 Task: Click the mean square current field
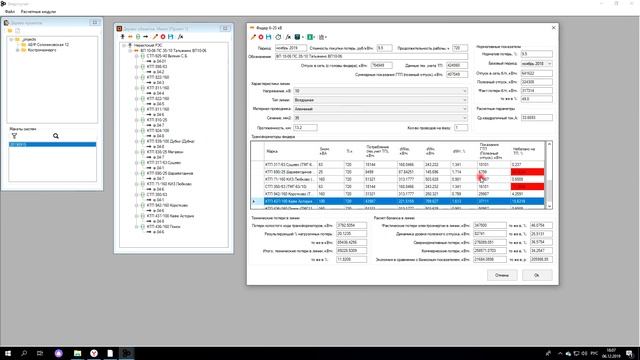pos(536,118)
